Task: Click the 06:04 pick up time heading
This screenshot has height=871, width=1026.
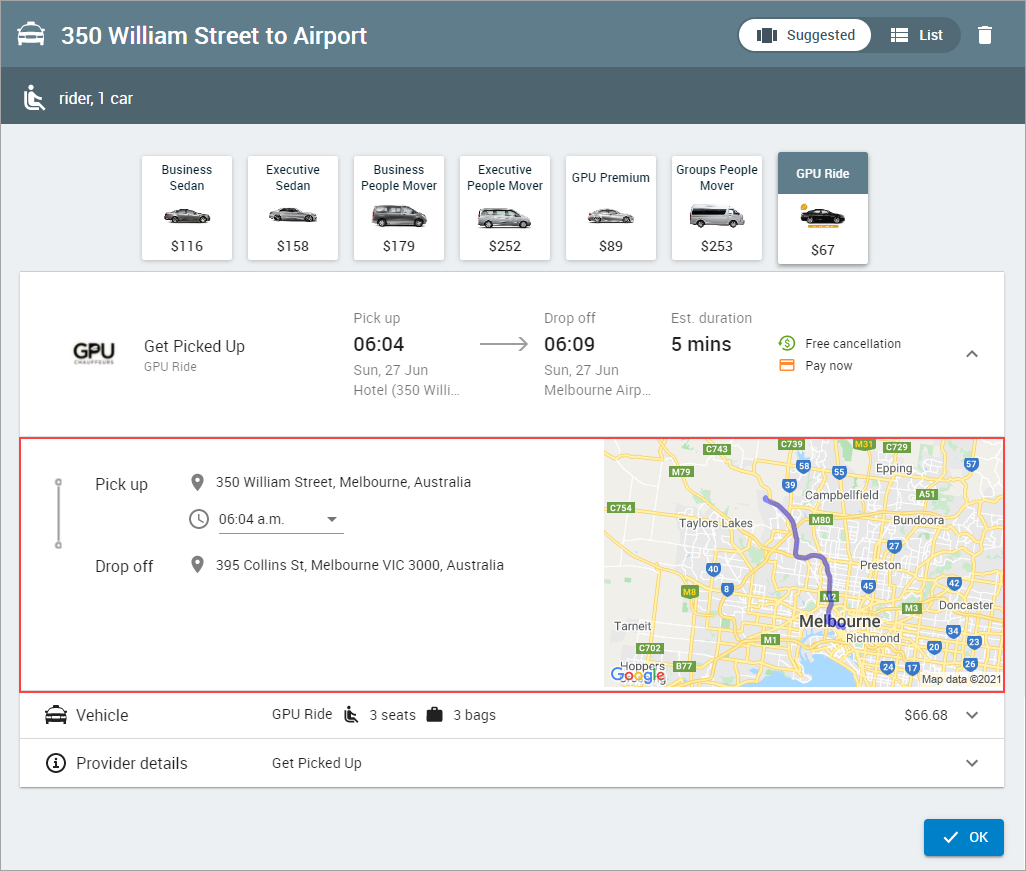Action: pyautogui.click(x=379, y=344)
